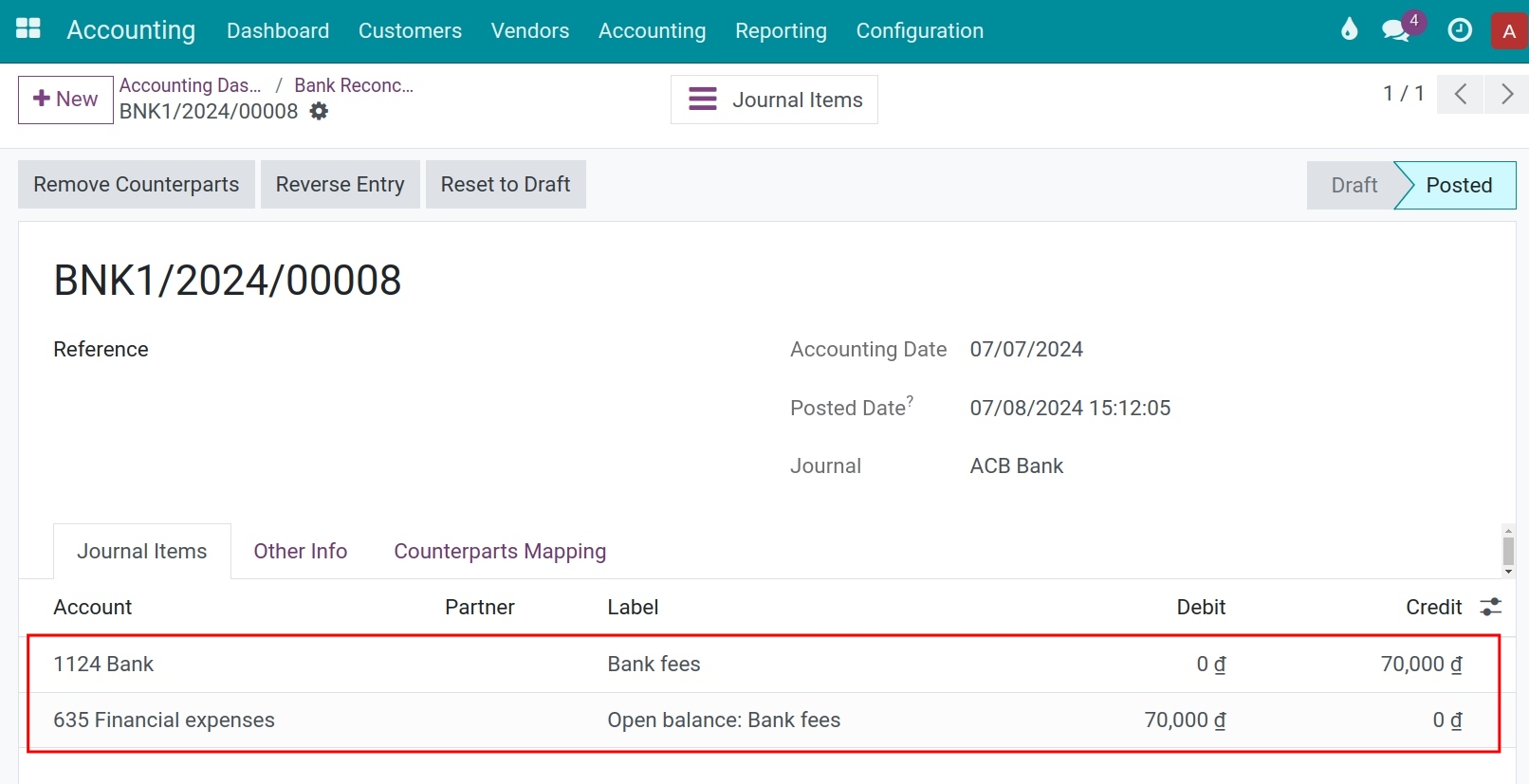Image resolution: width=1529 pixels, height=784 pixels.
Task: Go back to Bank Reconciliation breadcrumb
Action: [x=354, y=85]
